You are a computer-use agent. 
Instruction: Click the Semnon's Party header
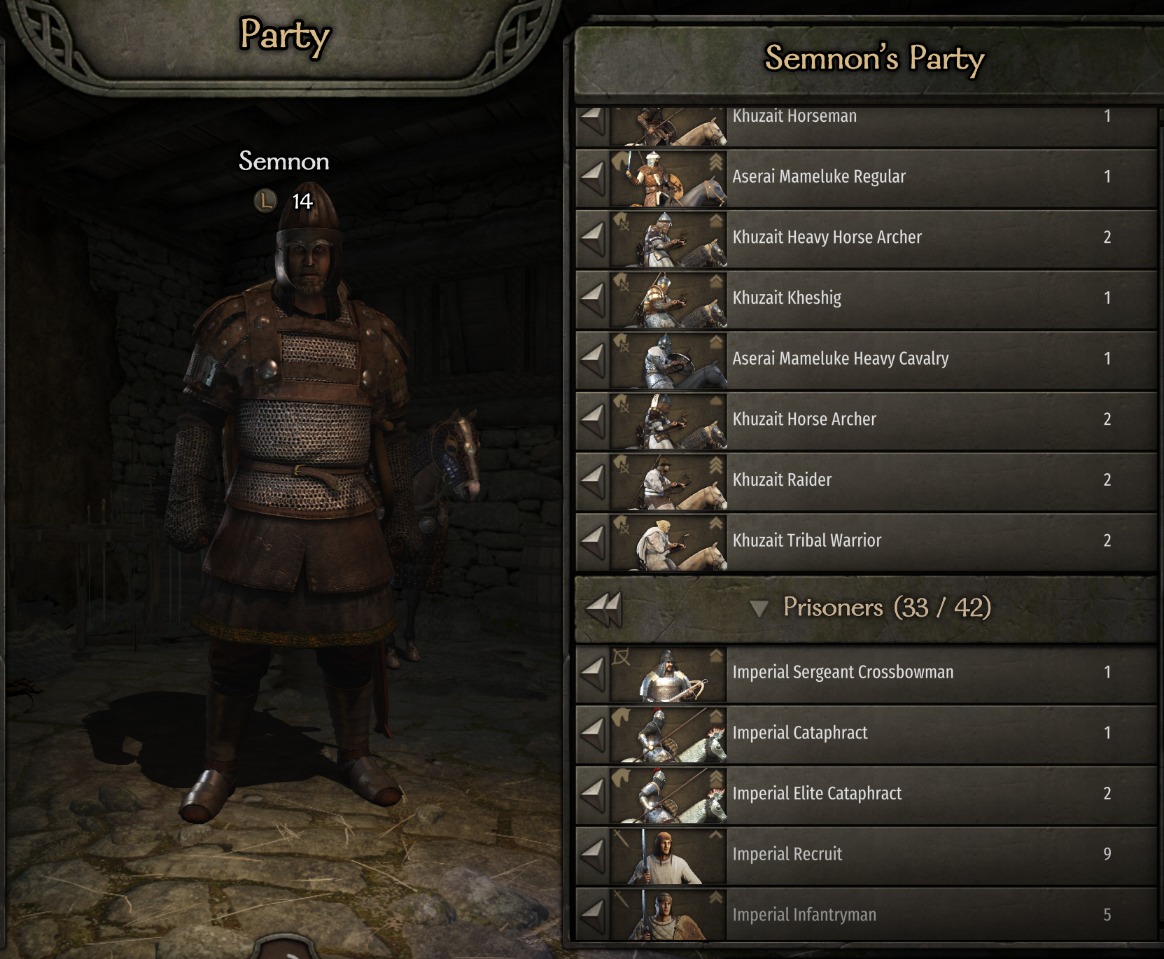coord(874,59)
